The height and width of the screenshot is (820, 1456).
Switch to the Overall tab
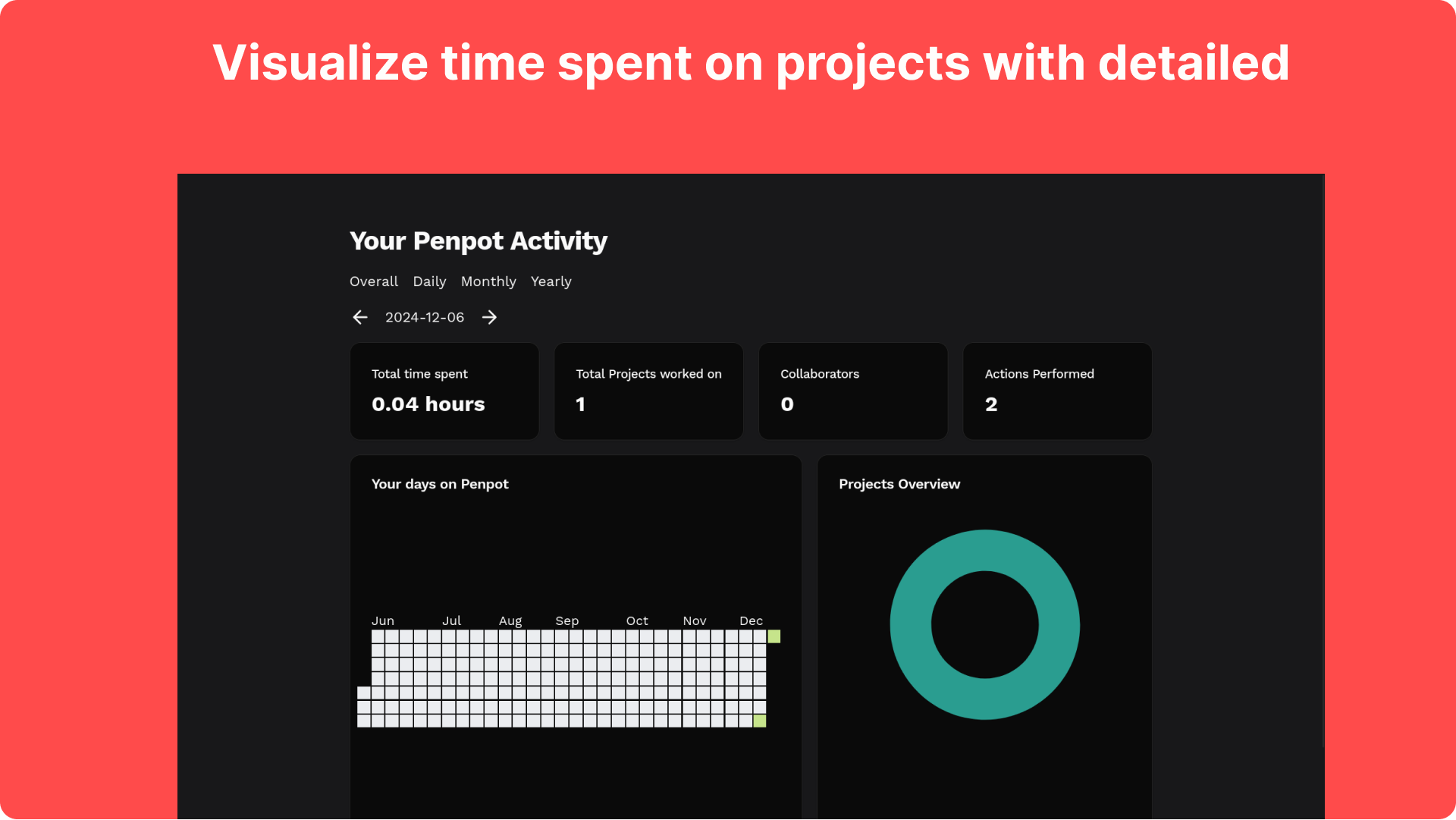(373, 281)
